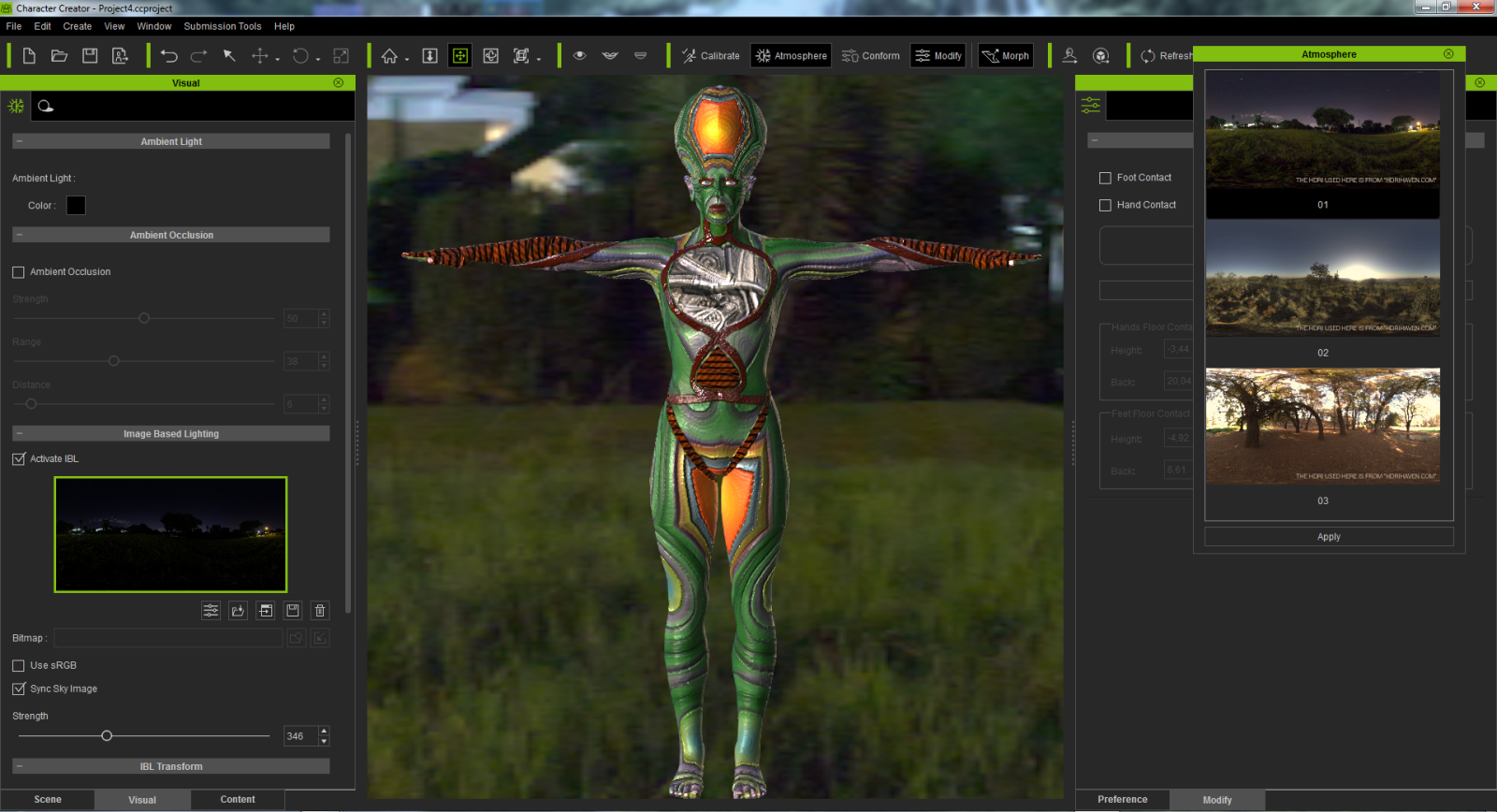Select atmosphere preset 03 thumbnail

(x=1323, y=427)
